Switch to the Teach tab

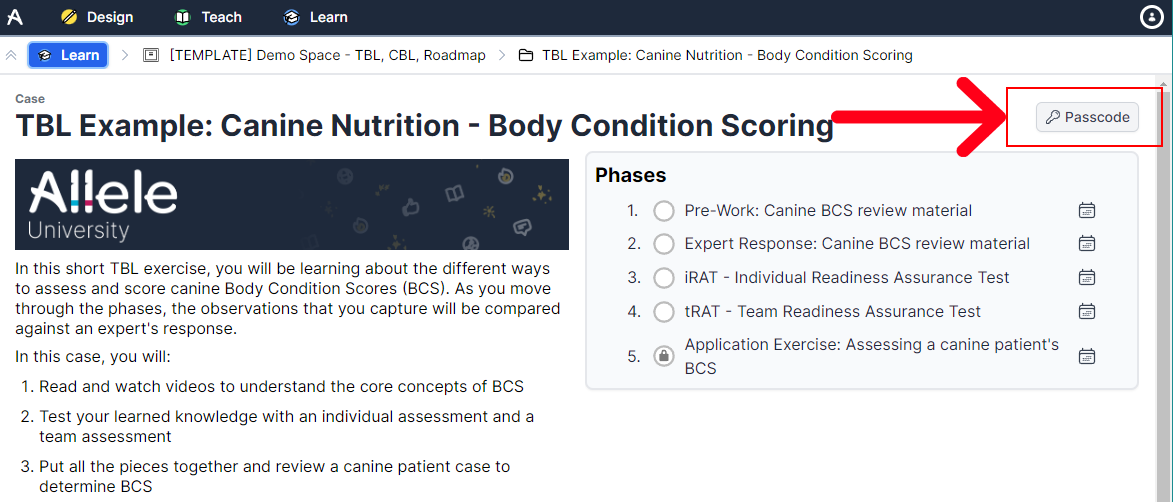208,17
